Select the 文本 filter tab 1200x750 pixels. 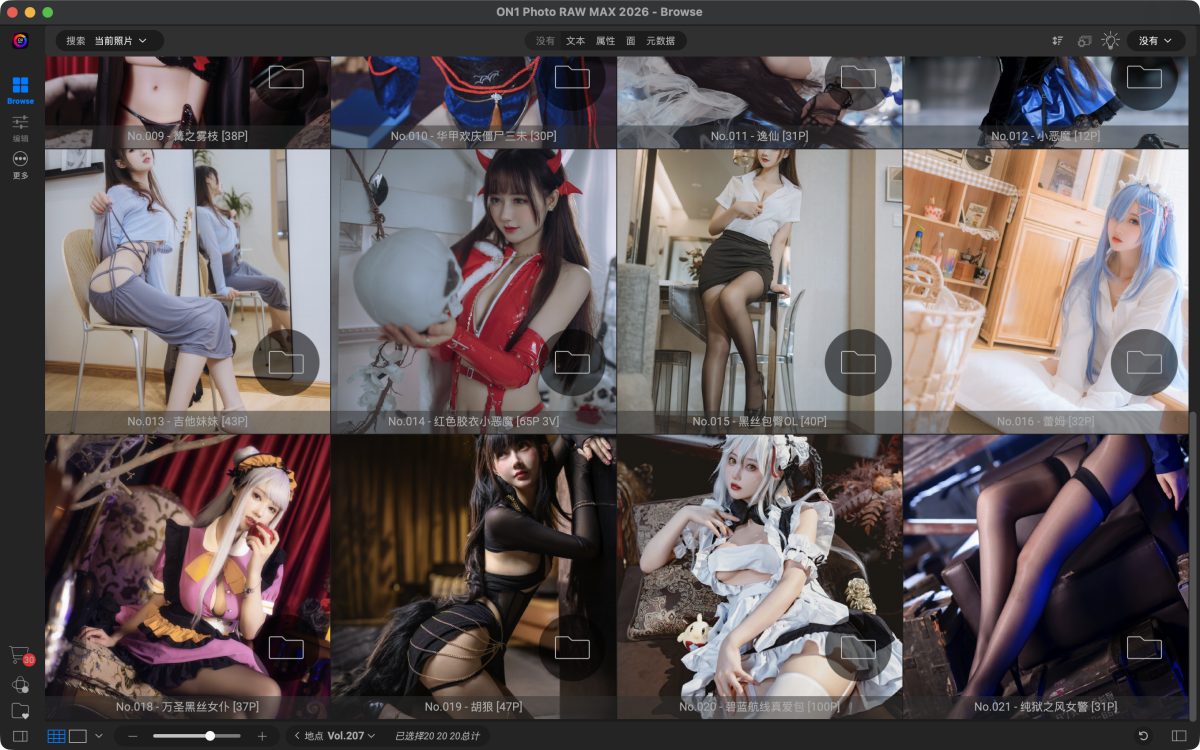click(575, 41)
